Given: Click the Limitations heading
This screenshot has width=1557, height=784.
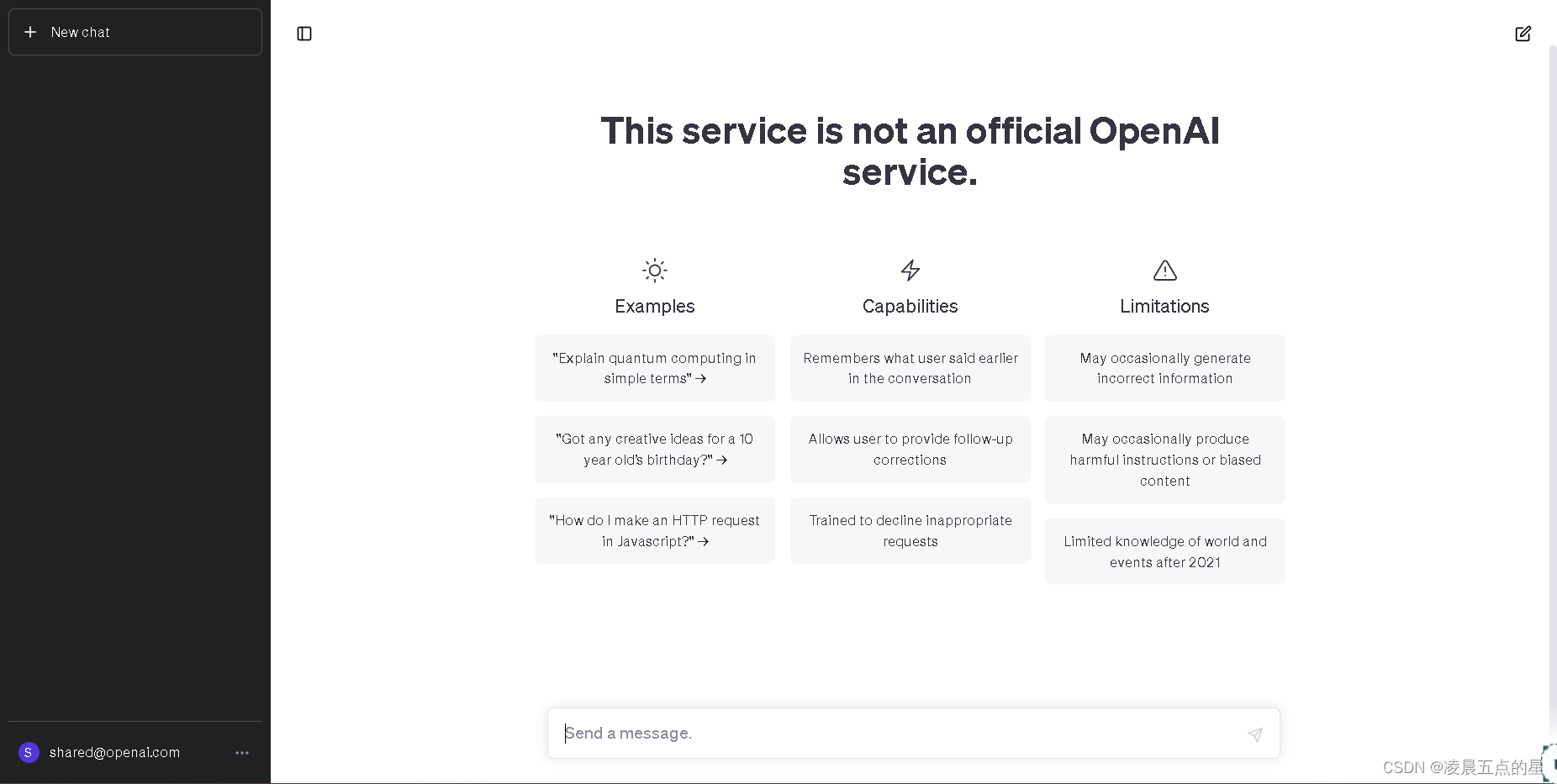Looking at the screenshot, I should [1165, 307].
